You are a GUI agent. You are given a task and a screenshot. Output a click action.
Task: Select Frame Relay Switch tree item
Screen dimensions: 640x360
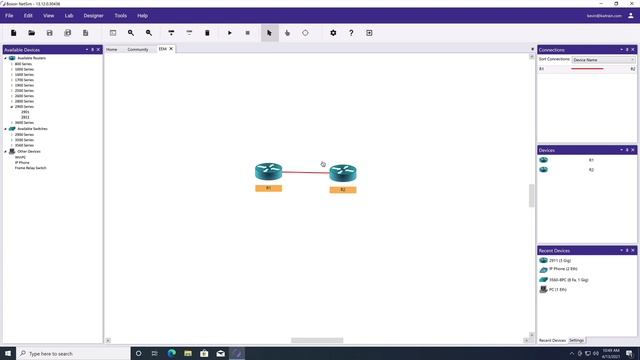point(31,168)
